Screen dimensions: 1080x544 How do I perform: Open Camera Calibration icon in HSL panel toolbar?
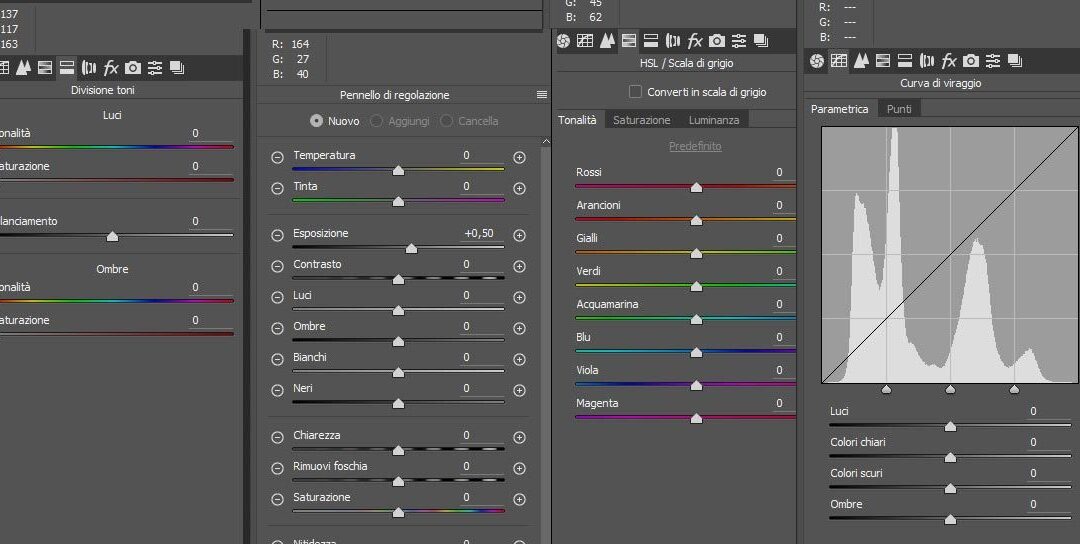coord(717,41)
